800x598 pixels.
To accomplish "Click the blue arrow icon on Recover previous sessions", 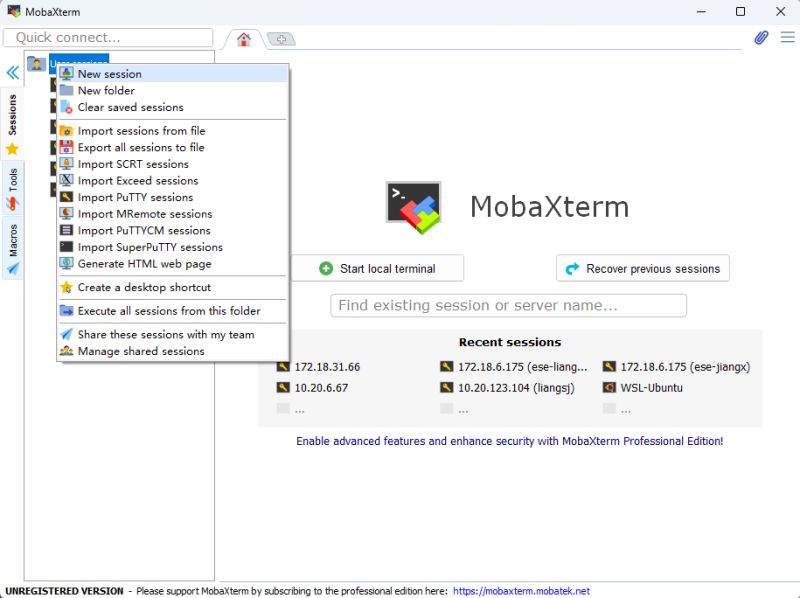I will 572,268.
